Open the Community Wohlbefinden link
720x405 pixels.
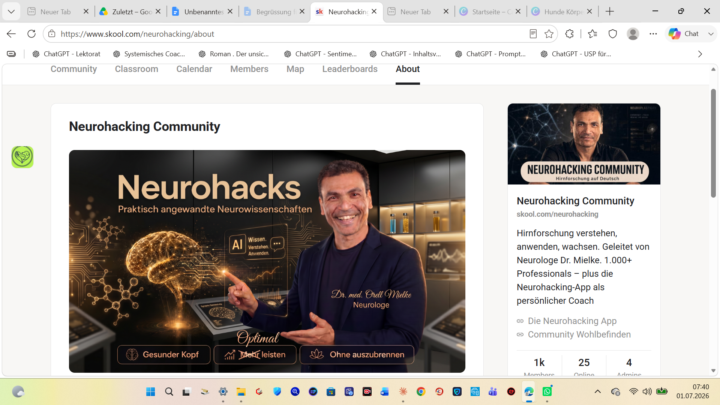point(579,334)
